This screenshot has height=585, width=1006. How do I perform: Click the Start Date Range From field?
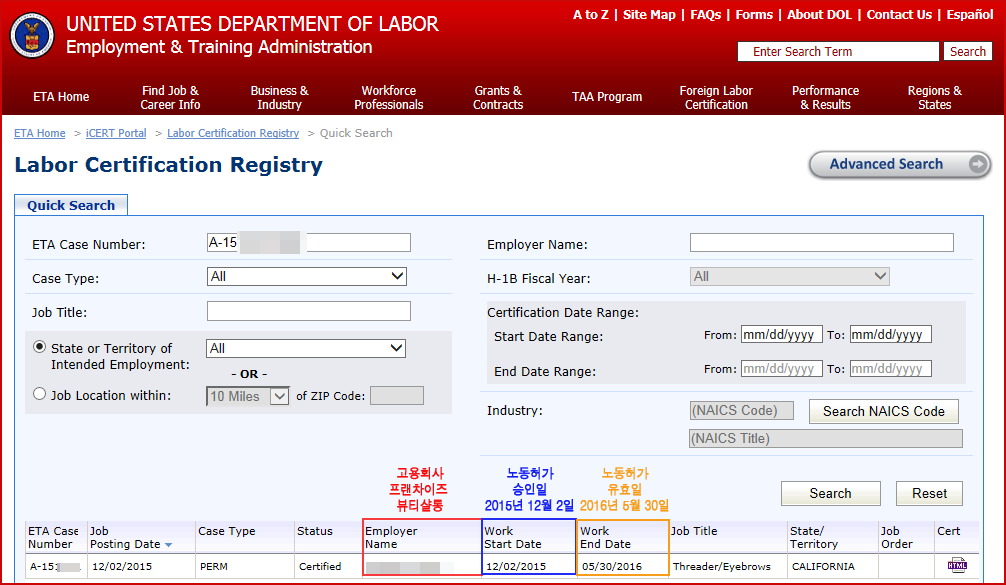point(781,335)
